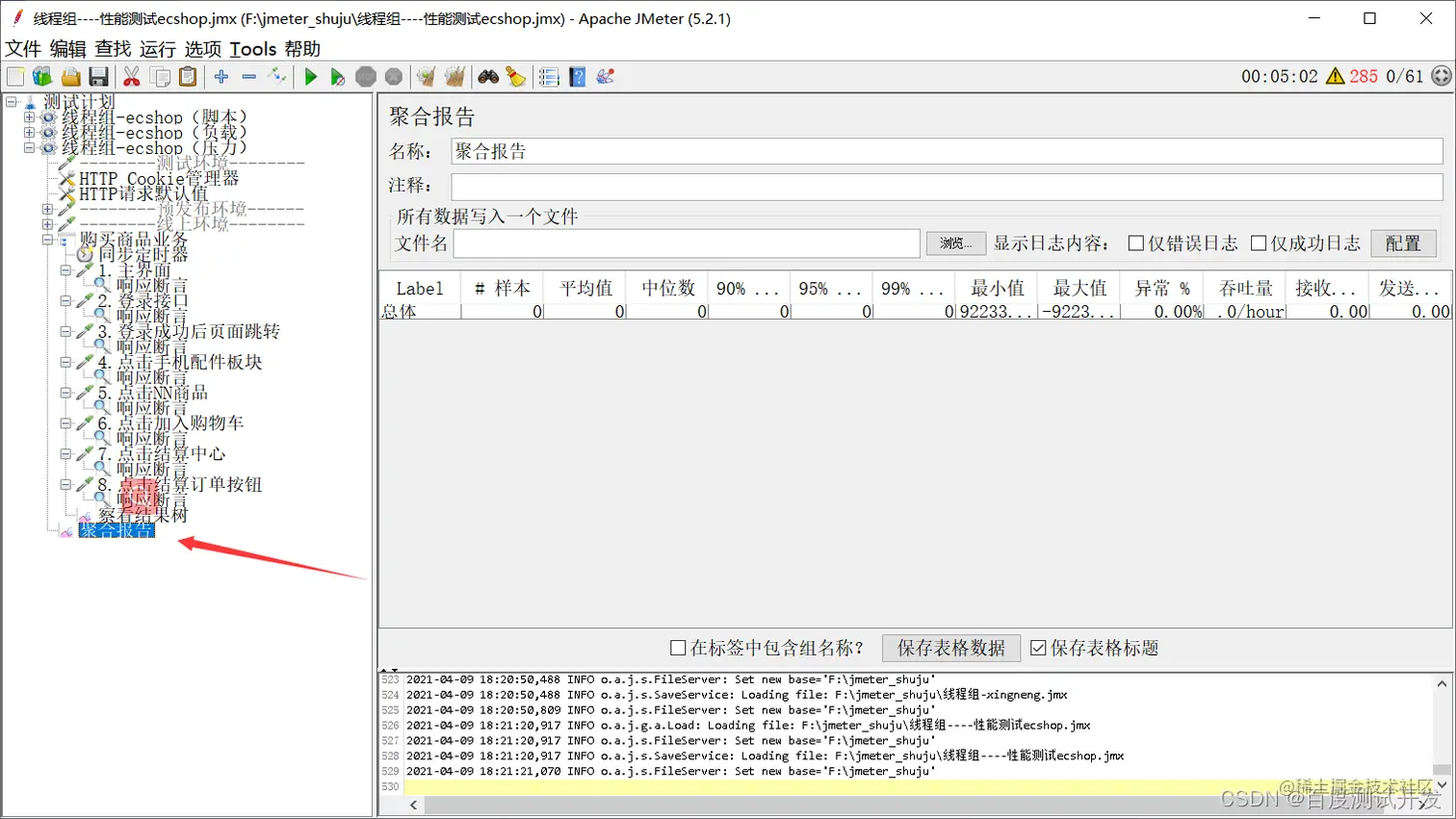Select 7. 点击结算中心 sampler

[x=162, y=453]
